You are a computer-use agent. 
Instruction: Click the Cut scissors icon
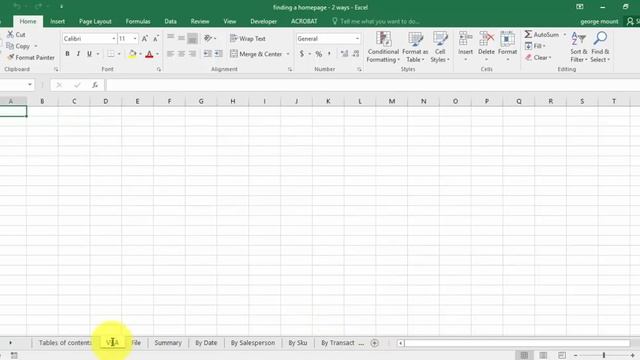11,34
